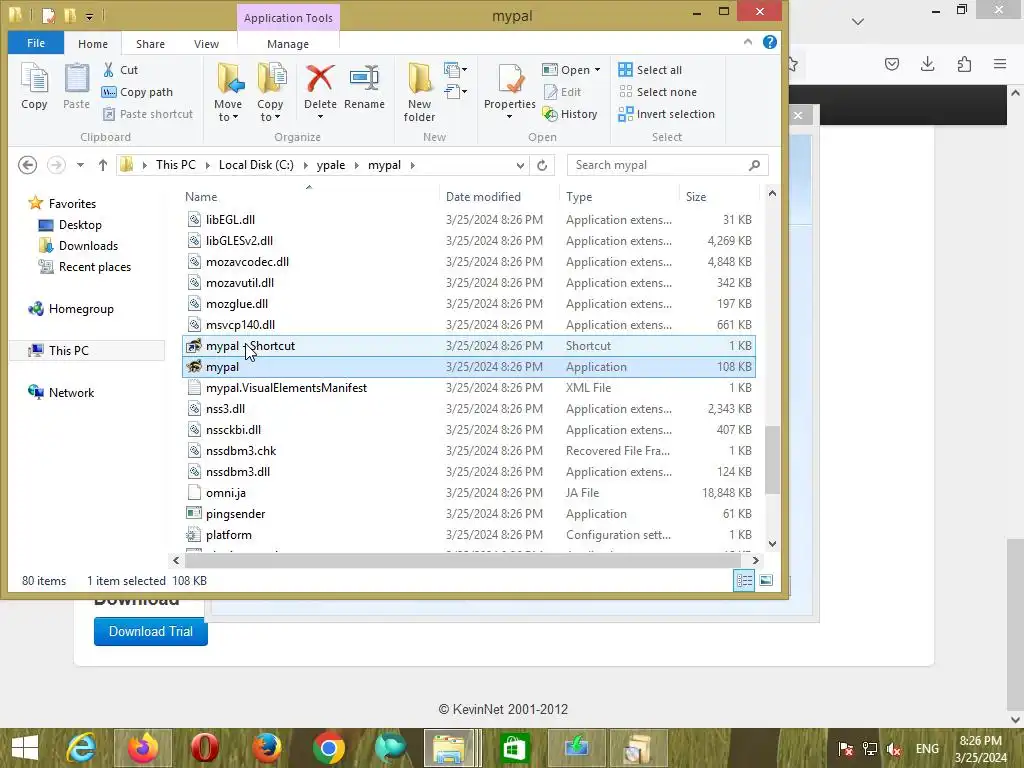The width and height of the screenshot is (1024, 768).
Task: Click the Back navigation arrow
Action: (27, 165)
